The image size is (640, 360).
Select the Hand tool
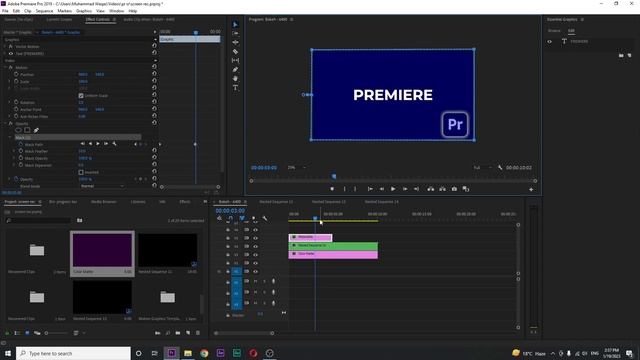click(236, 78)
